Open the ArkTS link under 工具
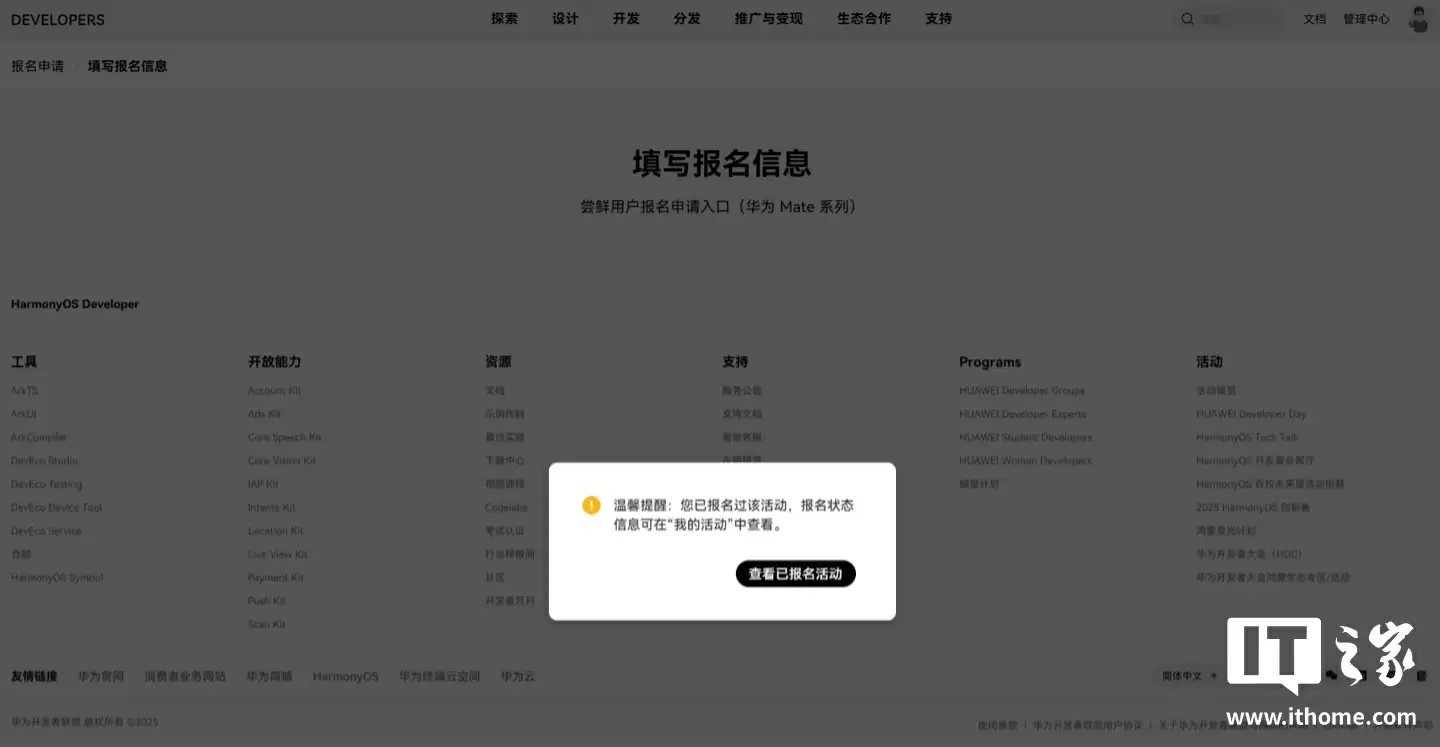Image resolution: width=1440 pixels, height=747 pixels. 24,390
